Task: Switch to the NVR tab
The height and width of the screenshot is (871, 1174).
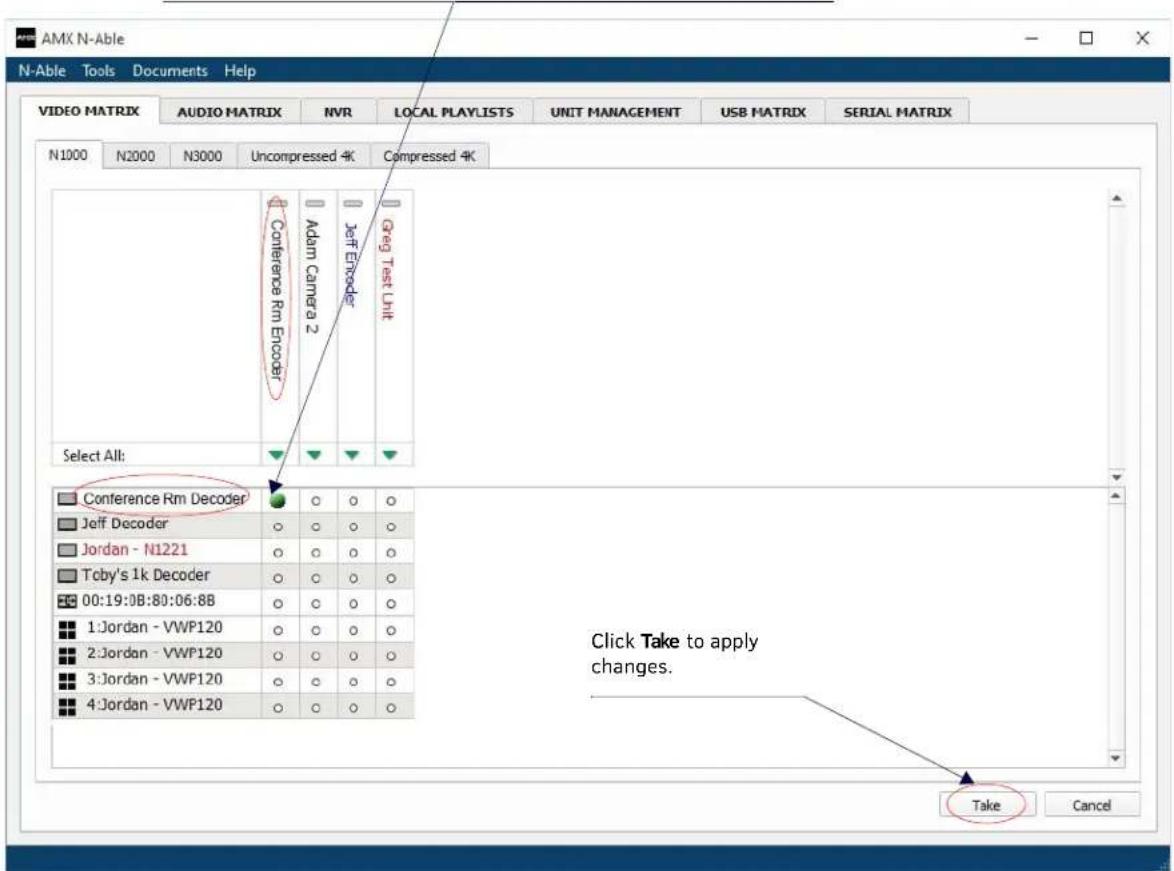Action: click(338, 112)
